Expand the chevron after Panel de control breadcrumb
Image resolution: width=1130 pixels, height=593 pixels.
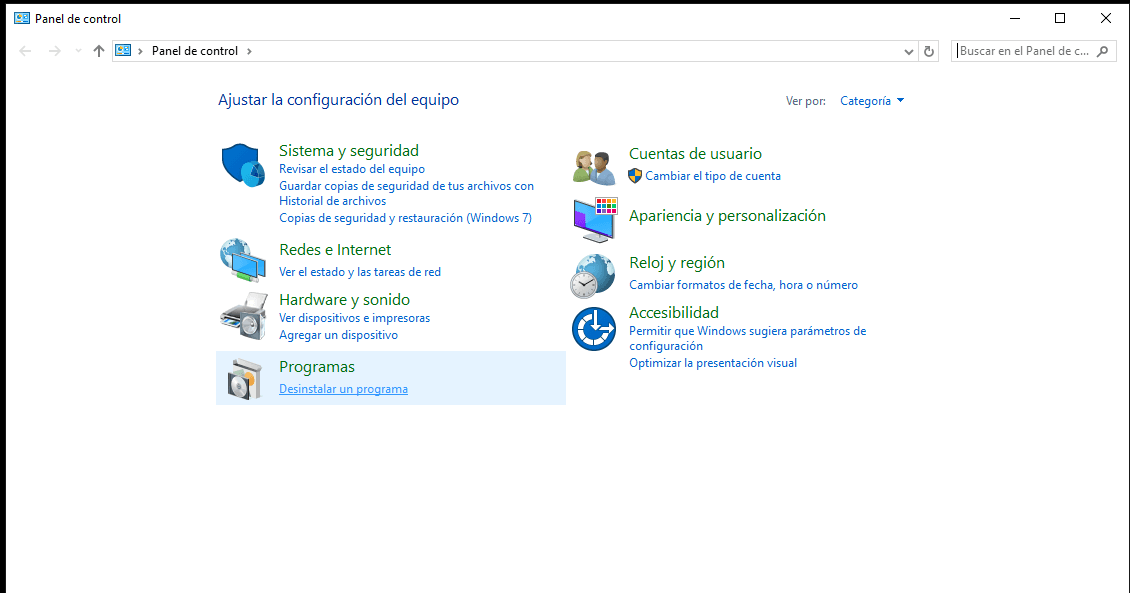(x=249, y=51)
